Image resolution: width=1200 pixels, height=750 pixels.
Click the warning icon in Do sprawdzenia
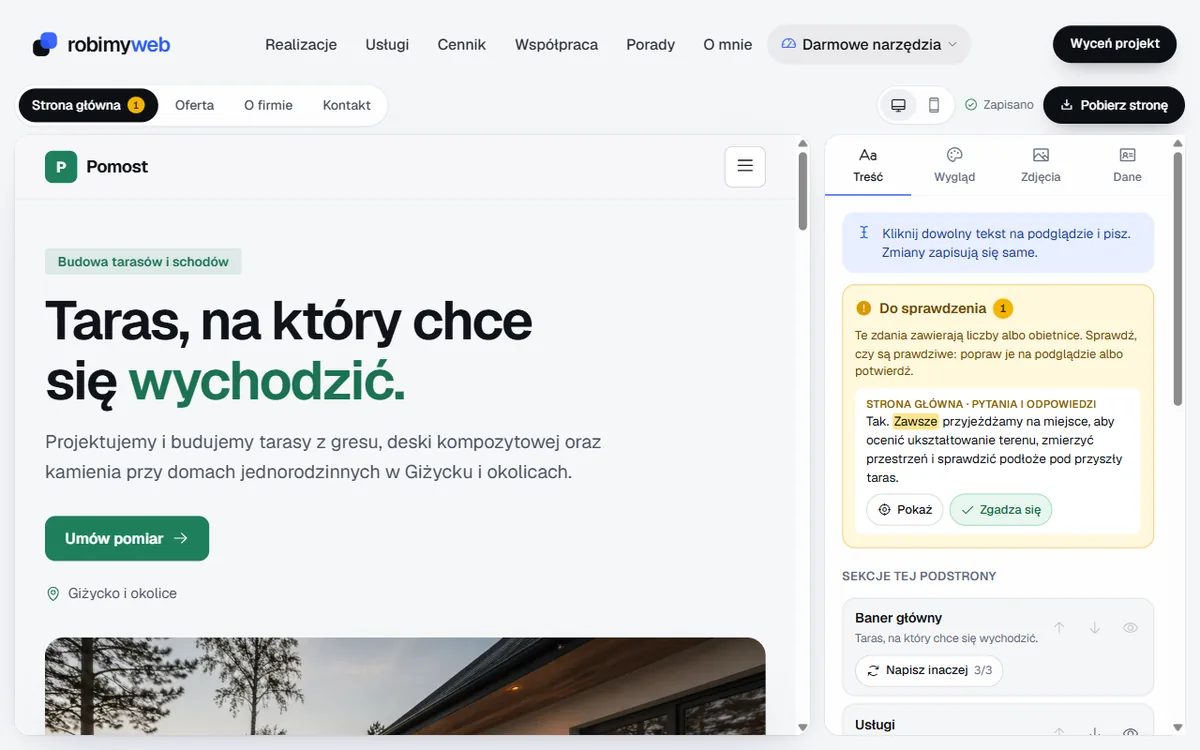(x=864, y=308)
